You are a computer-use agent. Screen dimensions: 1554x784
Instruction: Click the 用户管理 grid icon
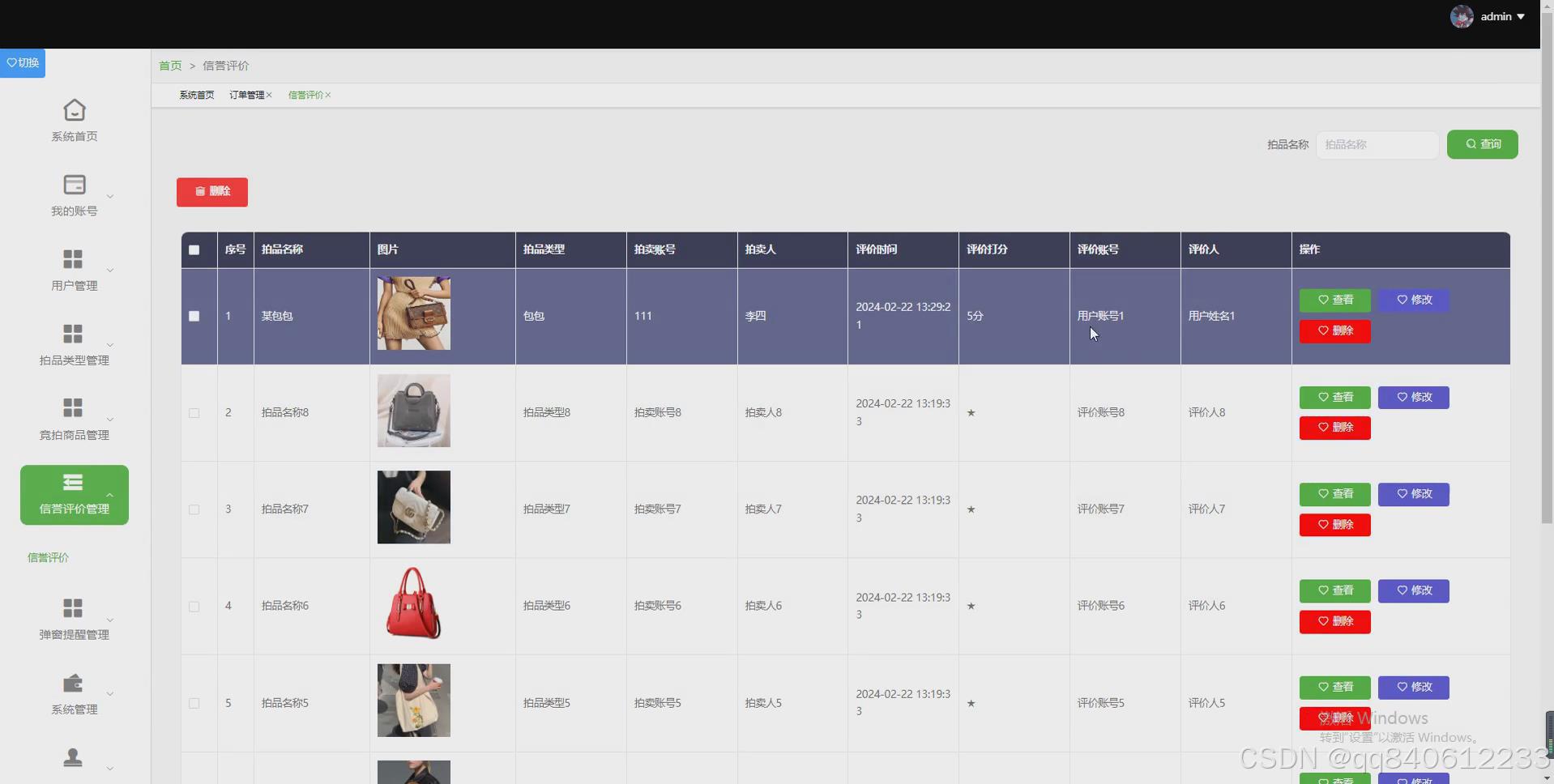coord(73,259)
